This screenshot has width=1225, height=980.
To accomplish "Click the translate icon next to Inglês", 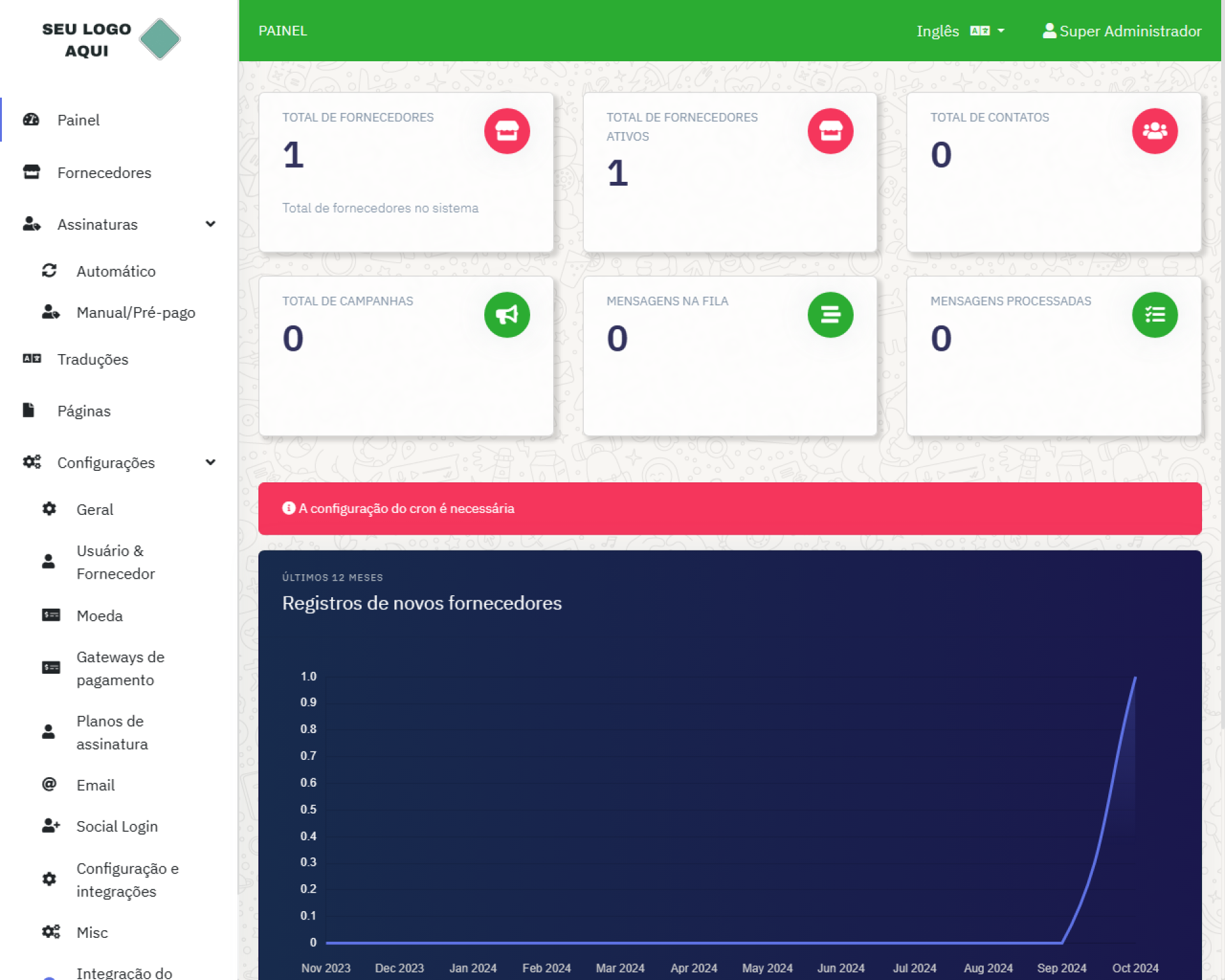I will pos(979,31).
